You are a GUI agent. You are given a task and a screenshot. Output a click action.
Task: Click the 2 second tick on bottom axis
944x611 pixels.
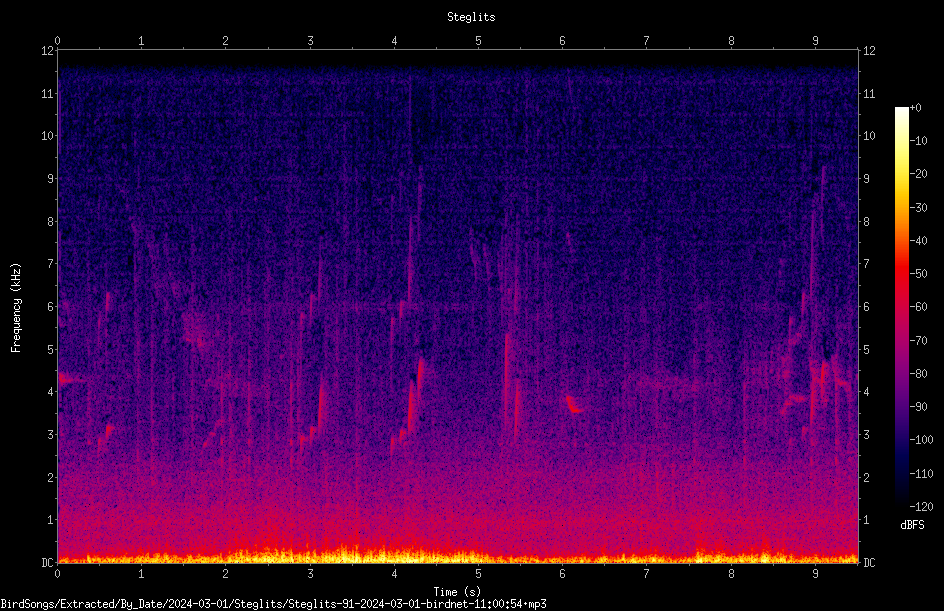pyautogui.click(x=226, y=574)
